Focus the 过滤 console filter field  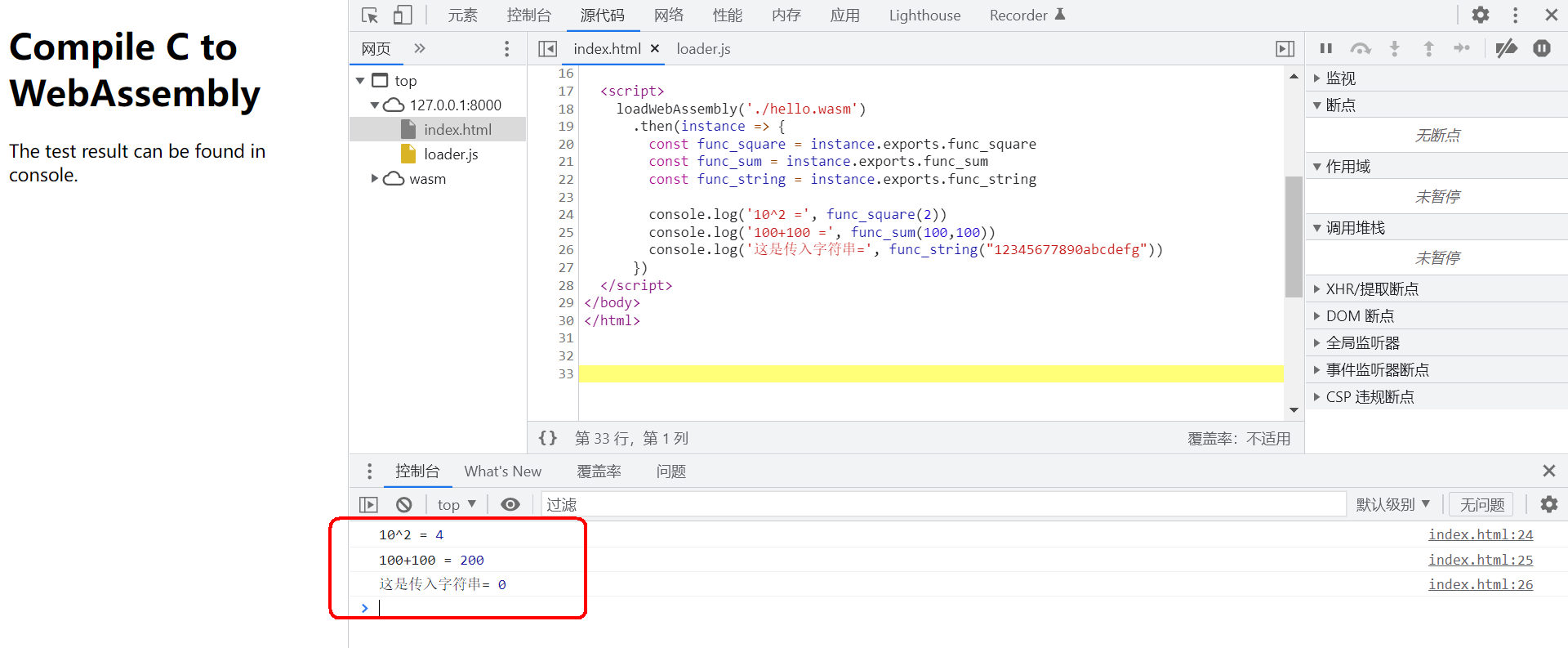click(x=943, y=505)
